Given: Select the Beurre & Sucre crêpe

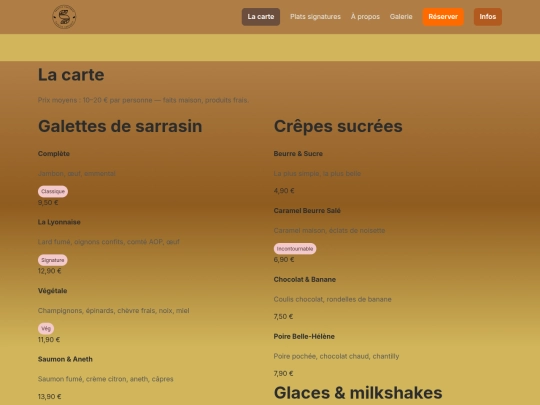Looking at the screenshot, I should (x=298, y=154).
